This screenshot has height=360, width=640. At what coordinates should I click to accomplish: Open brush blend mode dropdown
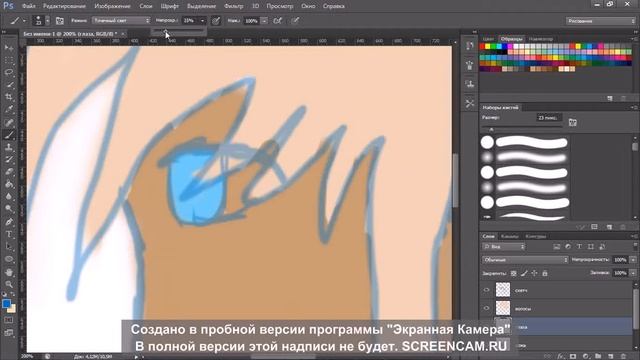pos(121,20)
